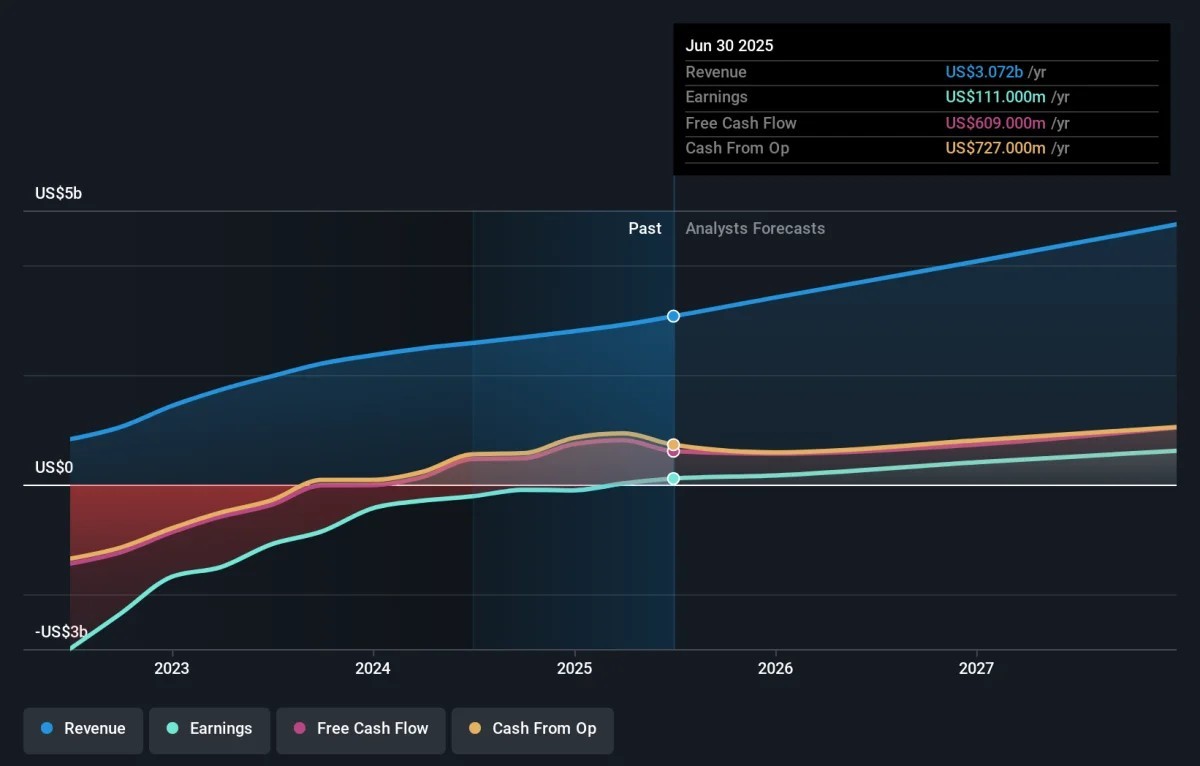Click the Cash From Op row label in tooltip
This screenshot has width=1200, height=766.
(x=737, y=148)
